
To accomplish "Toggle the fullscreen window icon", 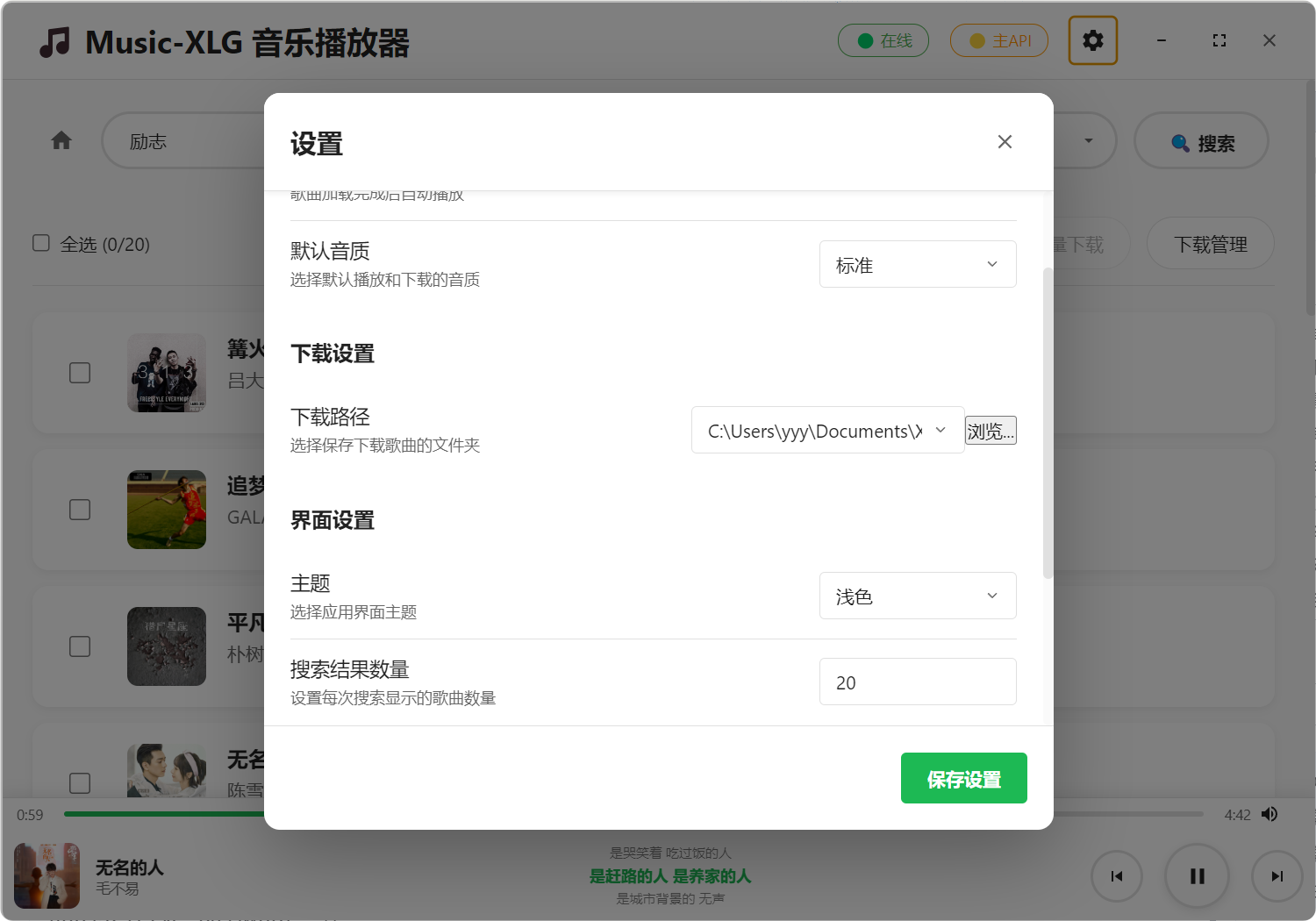I will tap(1219, 40).
